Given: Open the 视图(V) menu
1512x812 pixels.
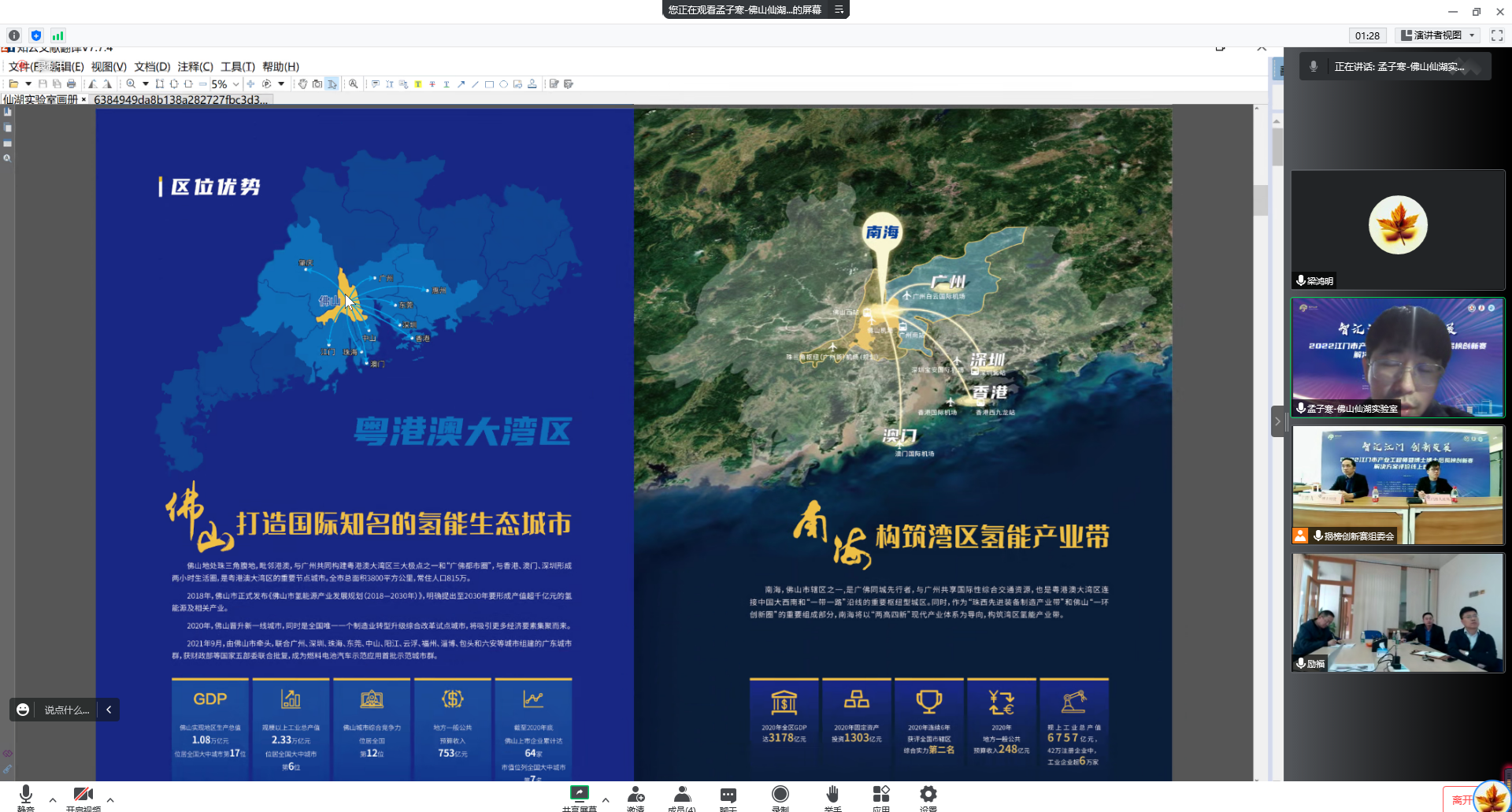Looking at the screenshot, I should pyautogui.click(x=109, y=67).
